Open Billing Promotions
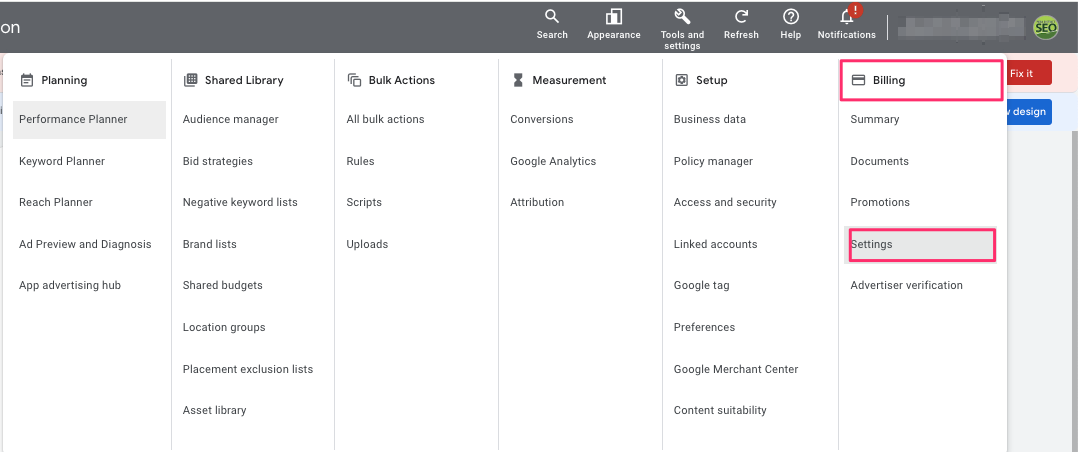Image resolution: width=1078 pixels, height=452 pixels. pos(880,202)
